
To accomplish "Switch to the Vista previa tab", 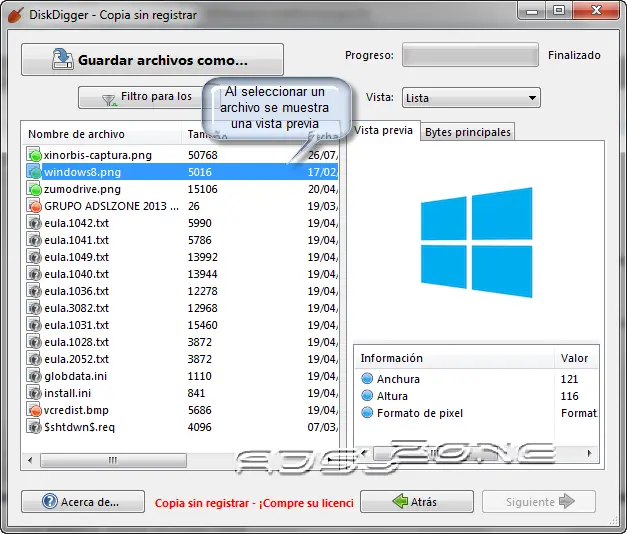I will coord(383,130).
